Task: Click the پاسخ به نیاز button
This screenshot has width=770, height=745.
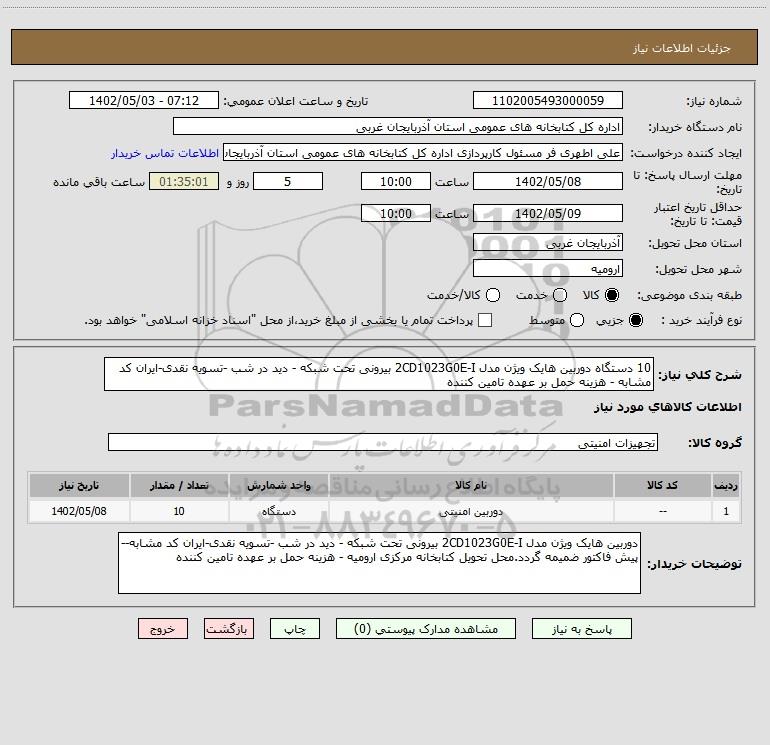Action: 582,629
